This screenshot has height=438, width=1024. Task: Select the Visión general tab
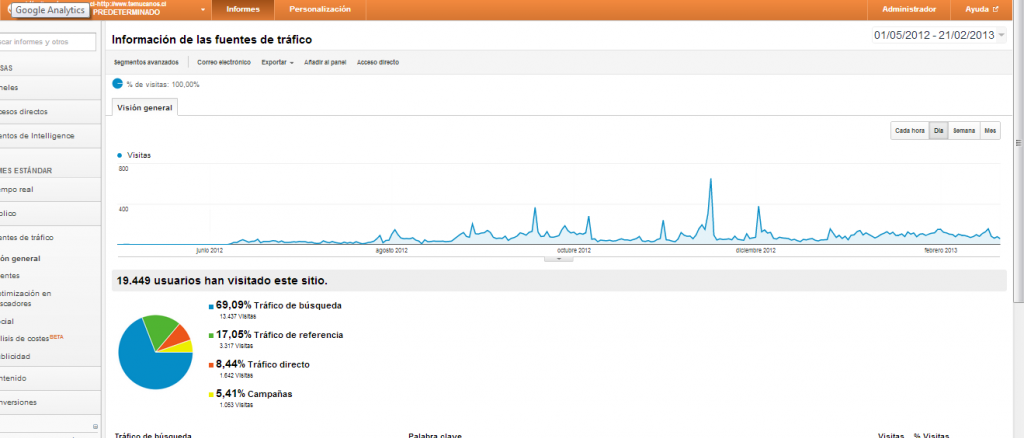coord(144,108)
